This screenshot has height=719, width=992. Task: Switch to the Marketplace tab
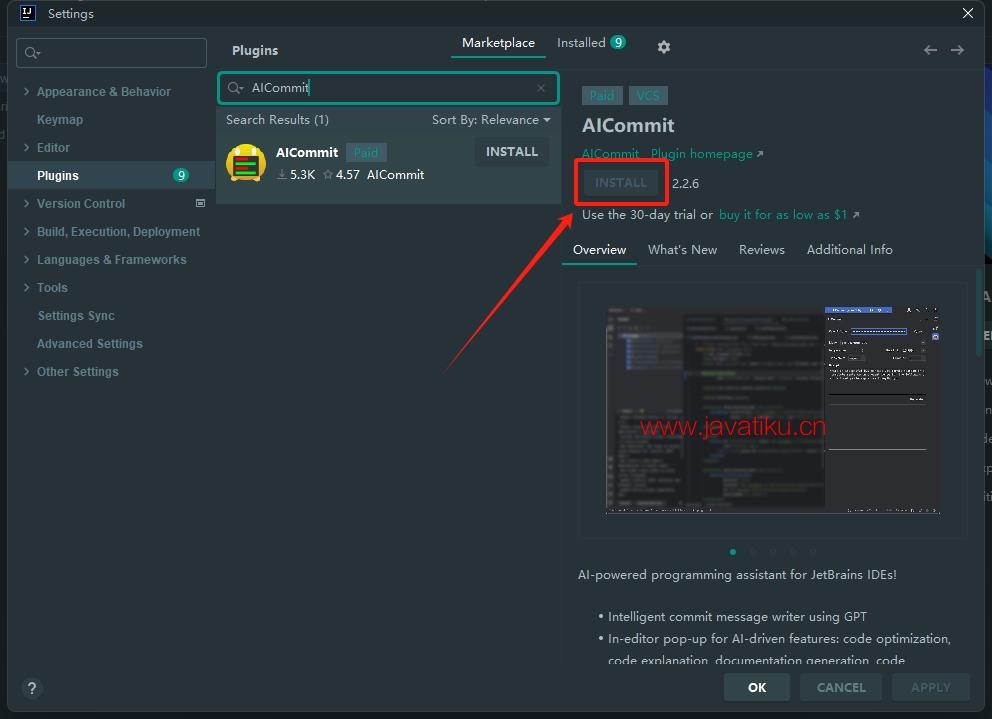click(x=498, y=43)
